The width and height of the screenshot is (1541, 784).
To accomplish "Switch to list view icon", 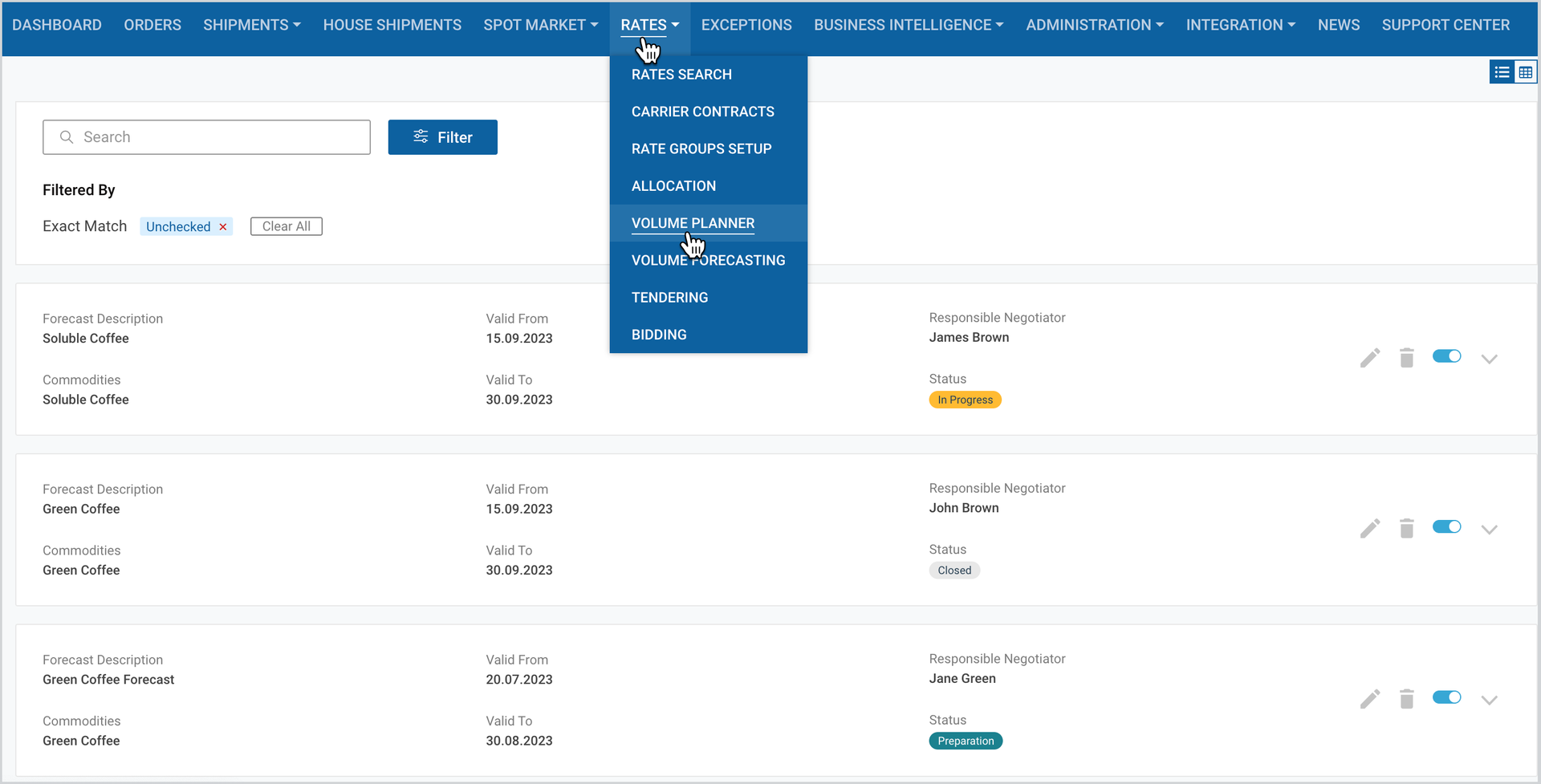I will [x=1502, y=72].
